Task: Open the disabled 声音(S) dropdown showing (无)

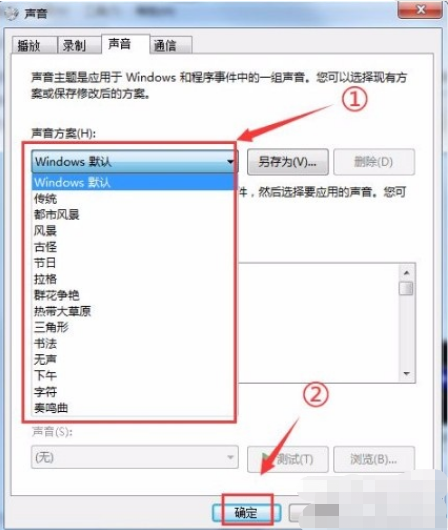Action: click(x=135, y=457)
